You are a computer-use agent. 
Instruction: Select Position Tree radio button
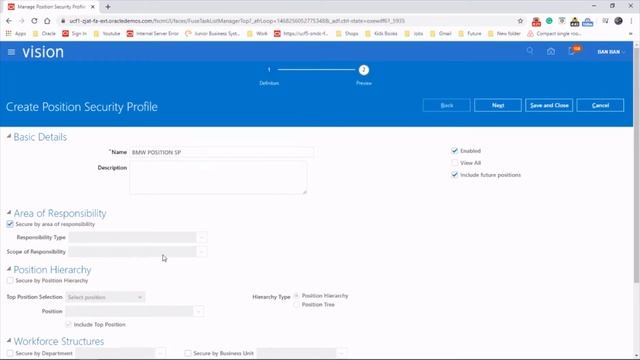[x=296, y=304]
